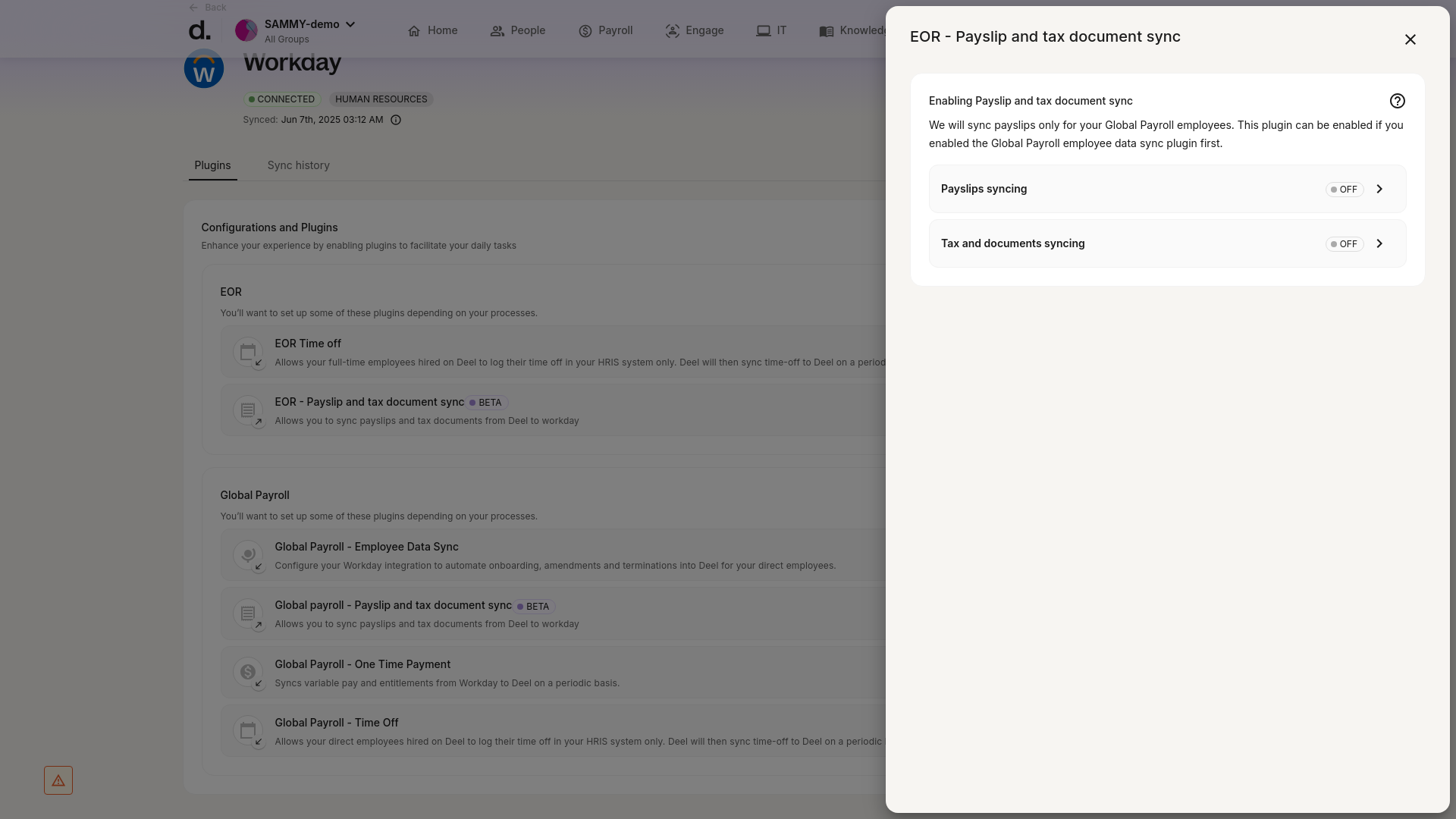Open the Payslips syncing row
1456x819 pixels.
[1167, 189]
